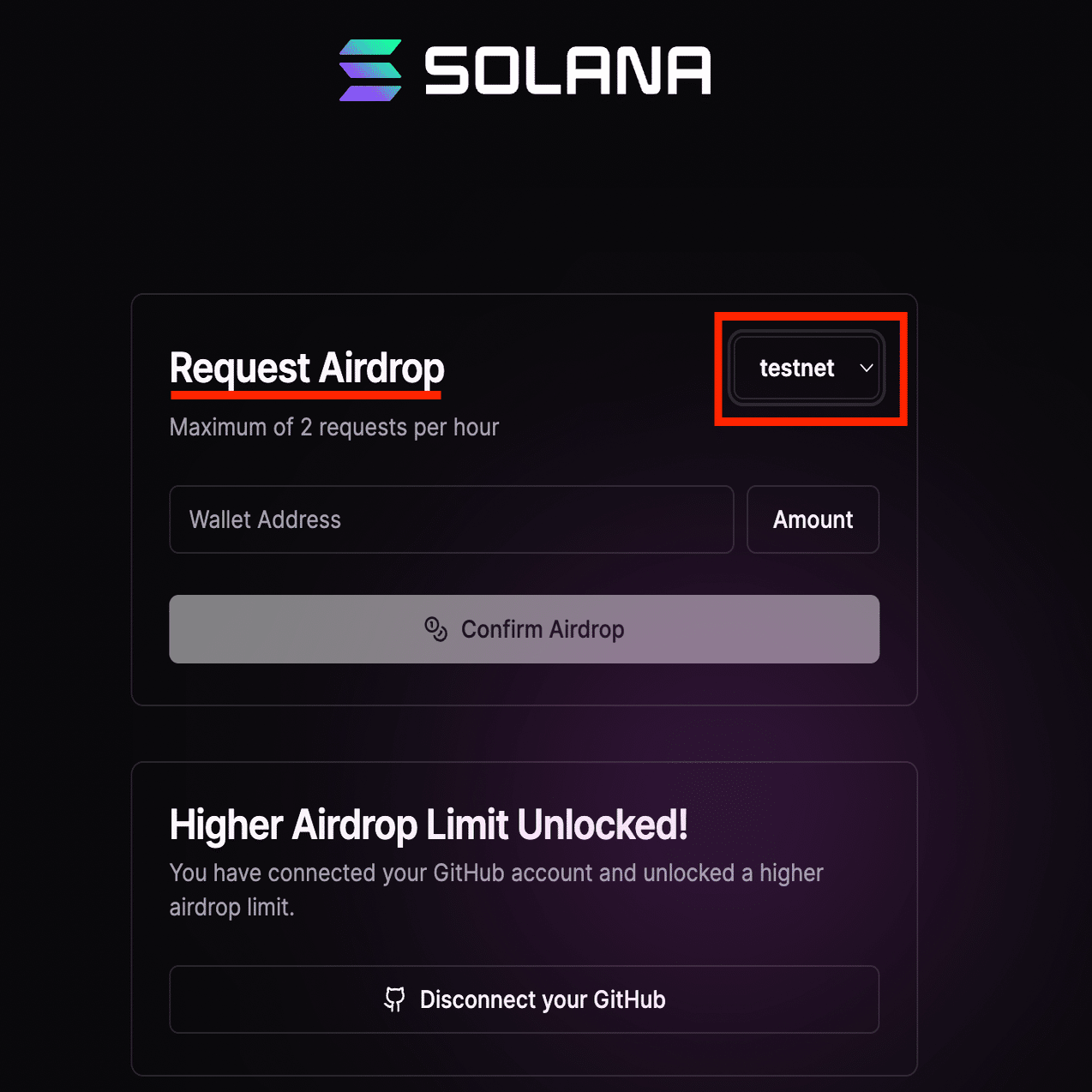Disconnect your GitHub account
1092x1092 pixels.
[524, 999]
